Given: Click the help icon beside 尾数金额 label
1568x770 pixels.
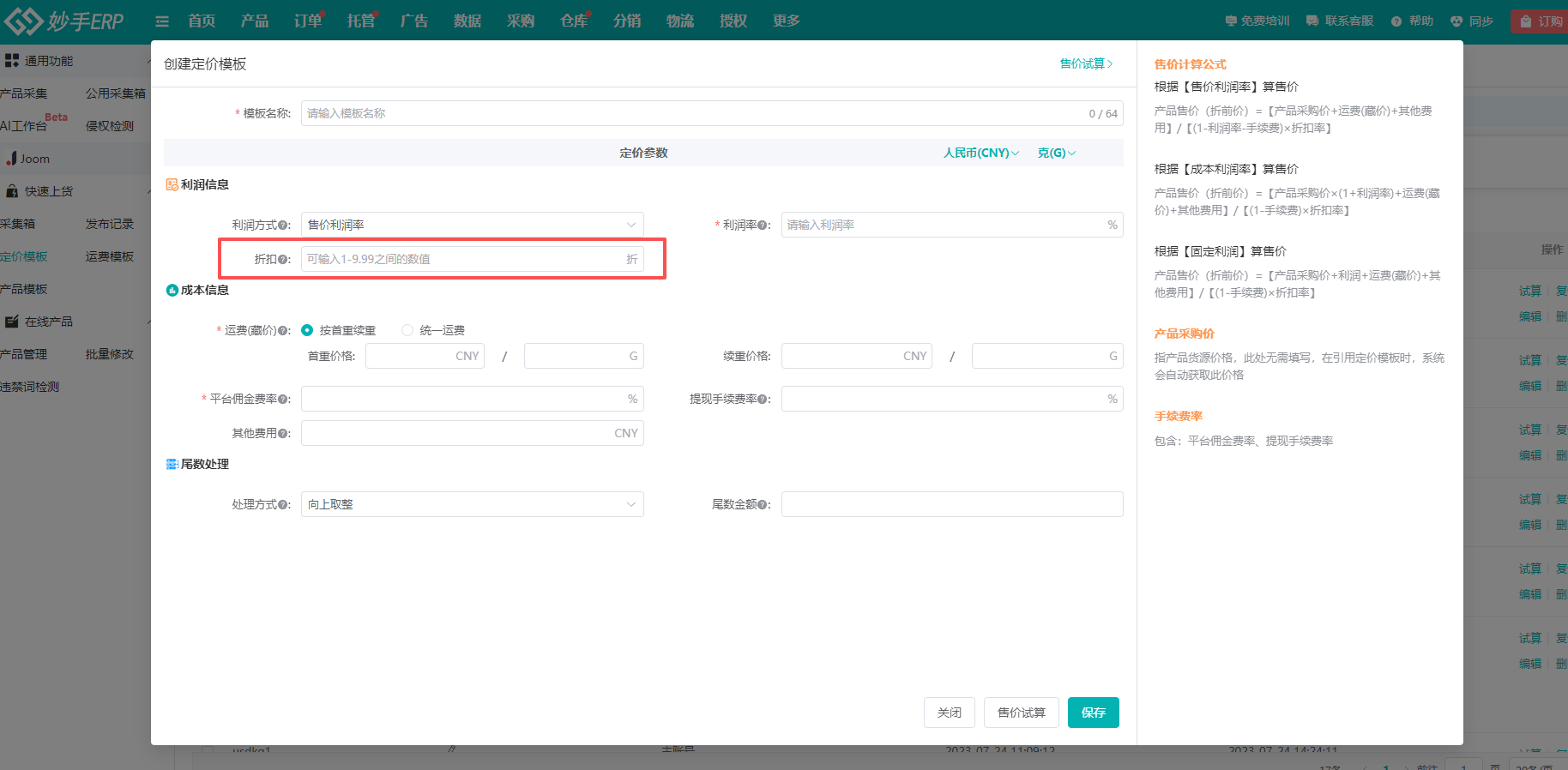Looking at the screenshot, I should coord(763,505).
